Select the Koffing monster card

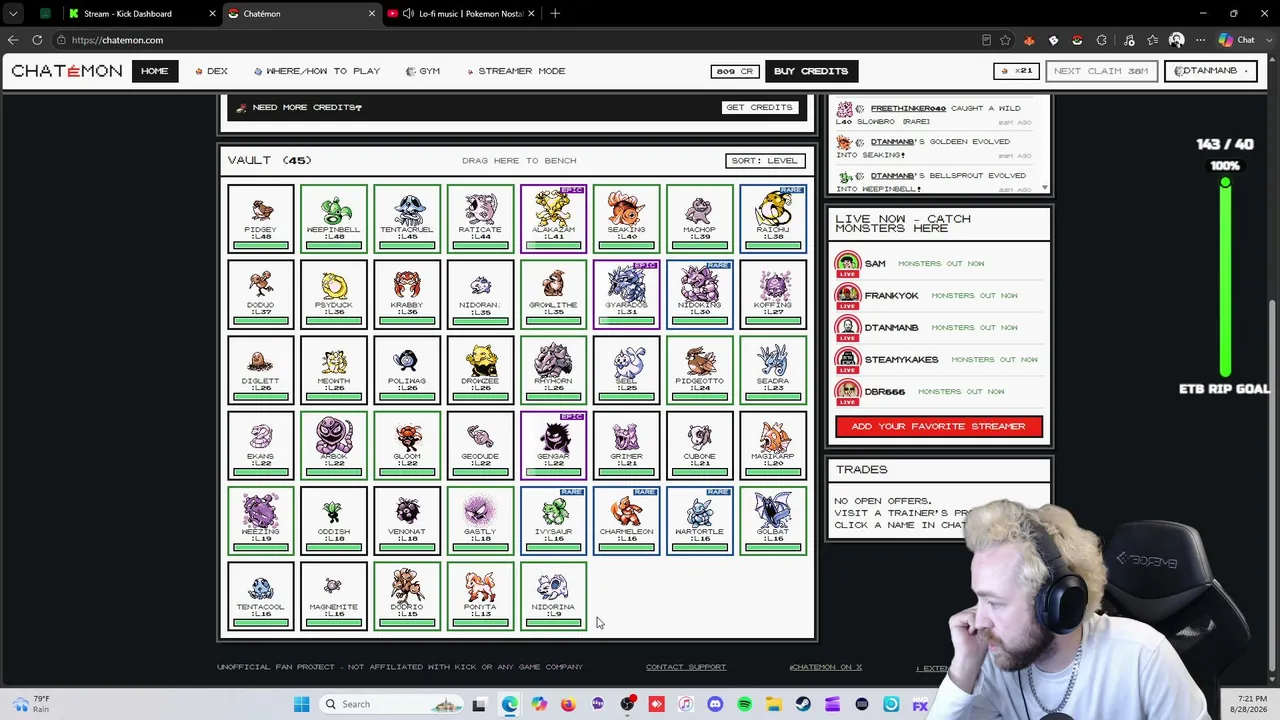tap(773, 294)
